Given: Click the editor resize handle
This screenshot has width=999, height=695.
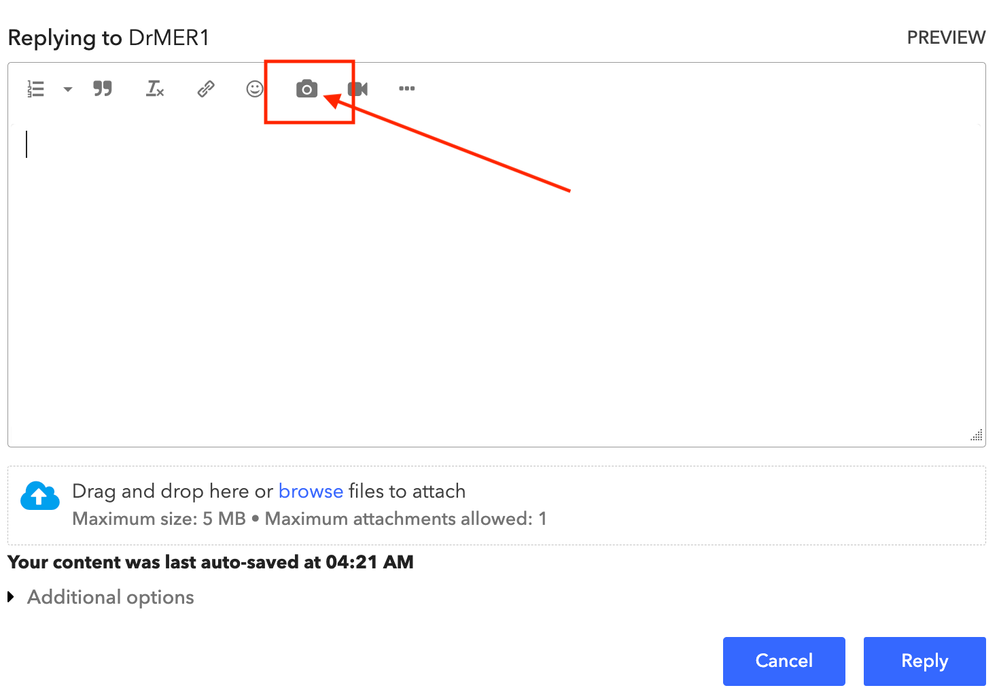Looking at the screenshot, I should click(x=977, y=436).
